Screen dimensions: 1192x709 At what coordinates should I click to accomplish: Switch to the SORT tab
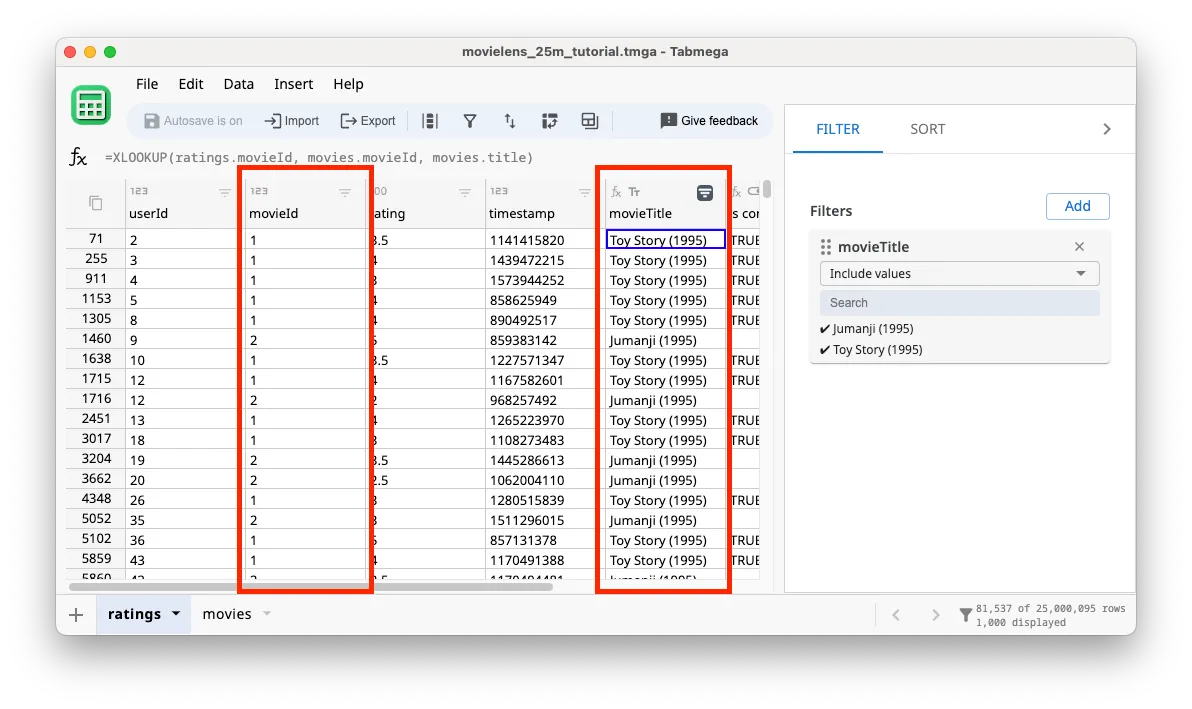pos(927,129)
